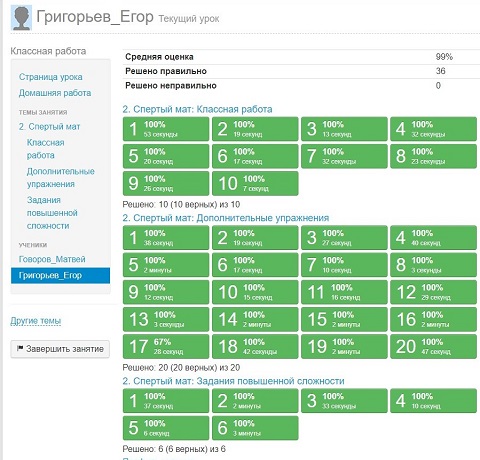Select the 2. Спертый мат topic in sidebar
This screenshot has width=480, height=460.
[x=49, y=127]
